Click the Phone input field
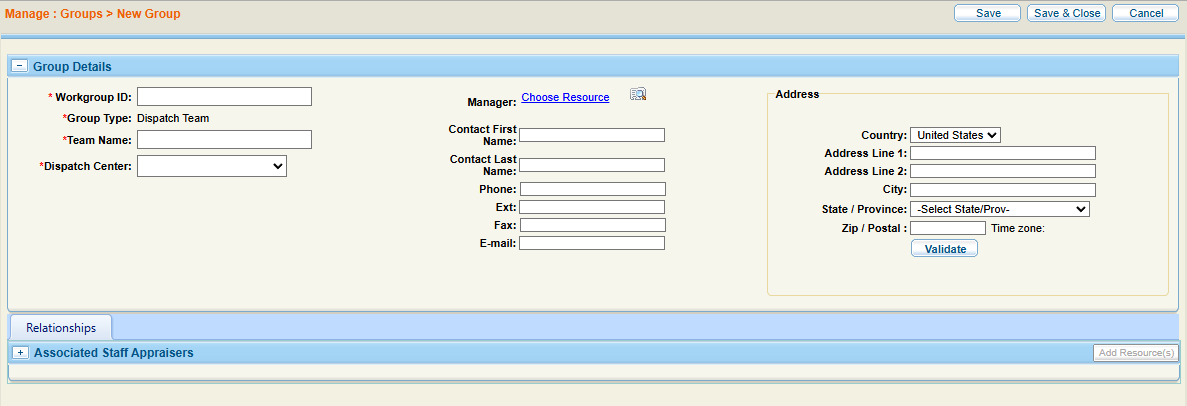The height and width of the screenshot is (406, 1187). click(x=592, y=189)
